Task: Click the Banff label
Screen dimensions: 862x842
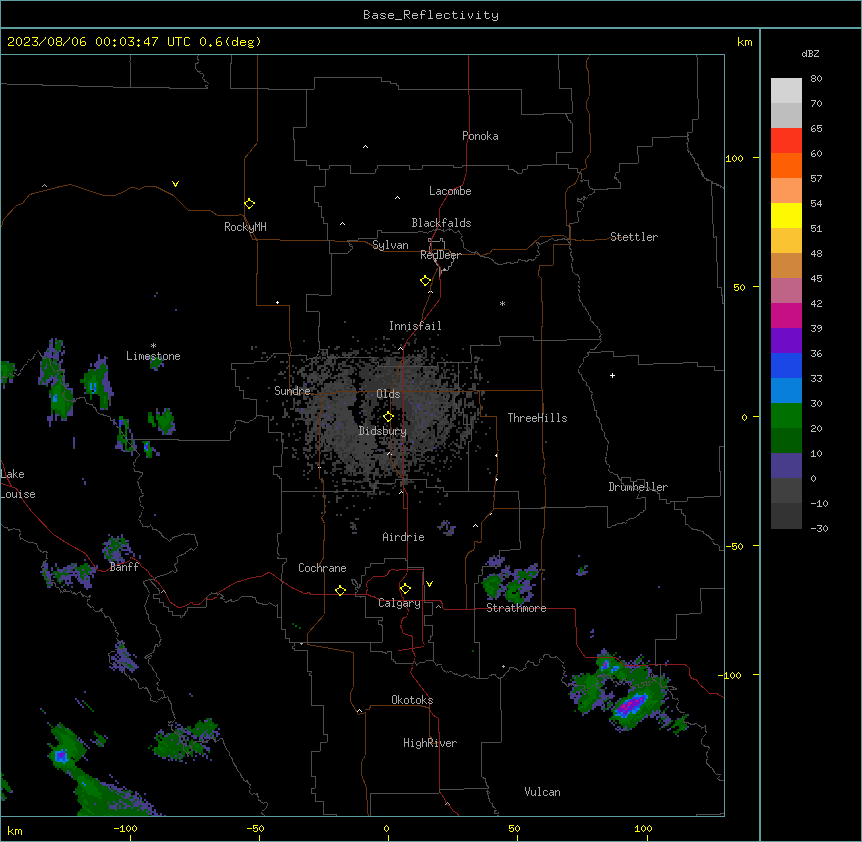Action: coord(124,567)
